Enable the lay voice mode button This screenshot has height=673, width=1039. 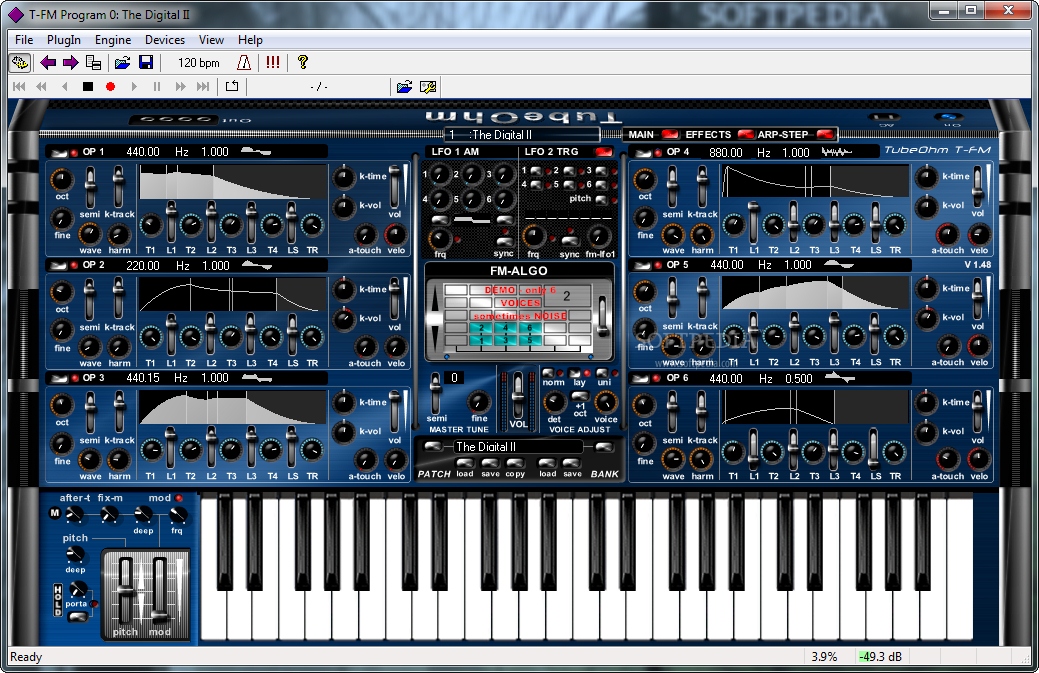pyautogui.click(x=574, y=374)
